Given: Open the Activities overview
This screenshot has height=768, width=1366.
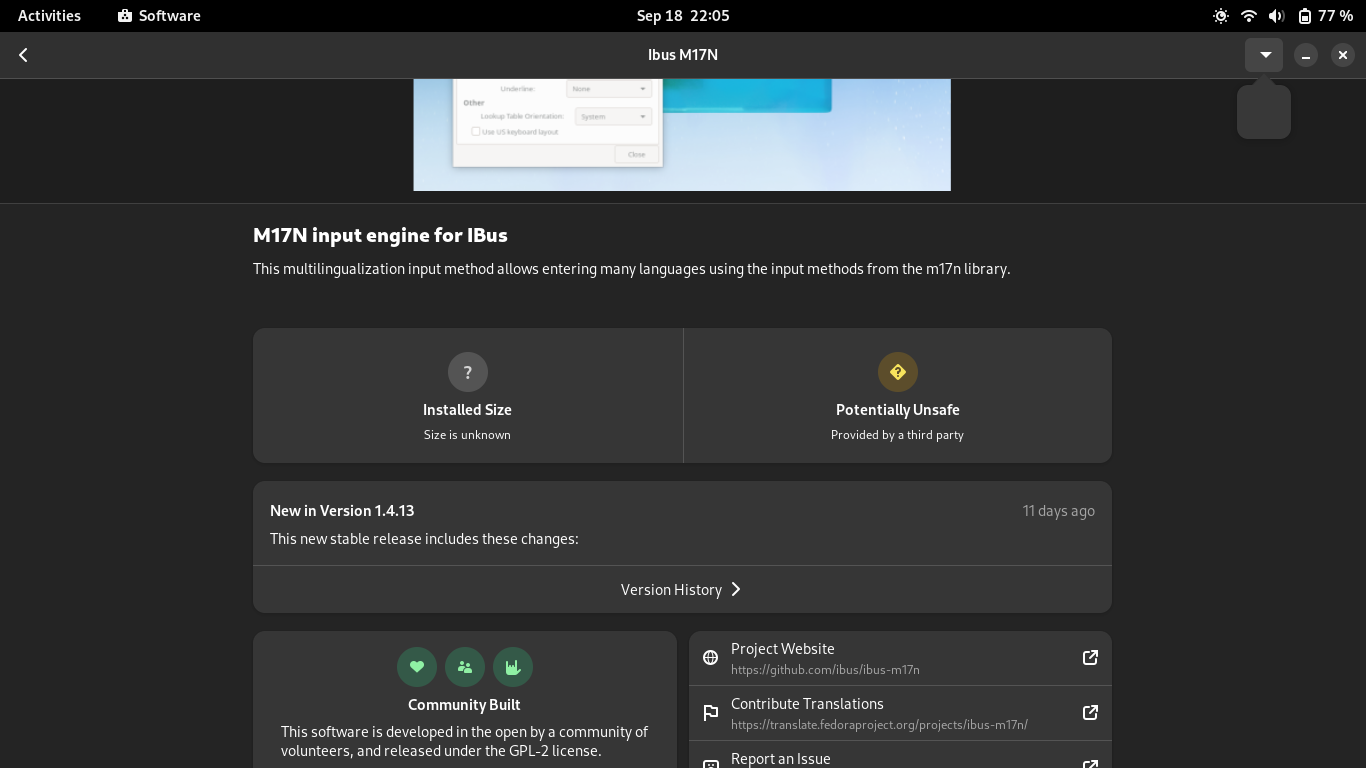Looking at the screenshot, I should [x=49, y=16].
